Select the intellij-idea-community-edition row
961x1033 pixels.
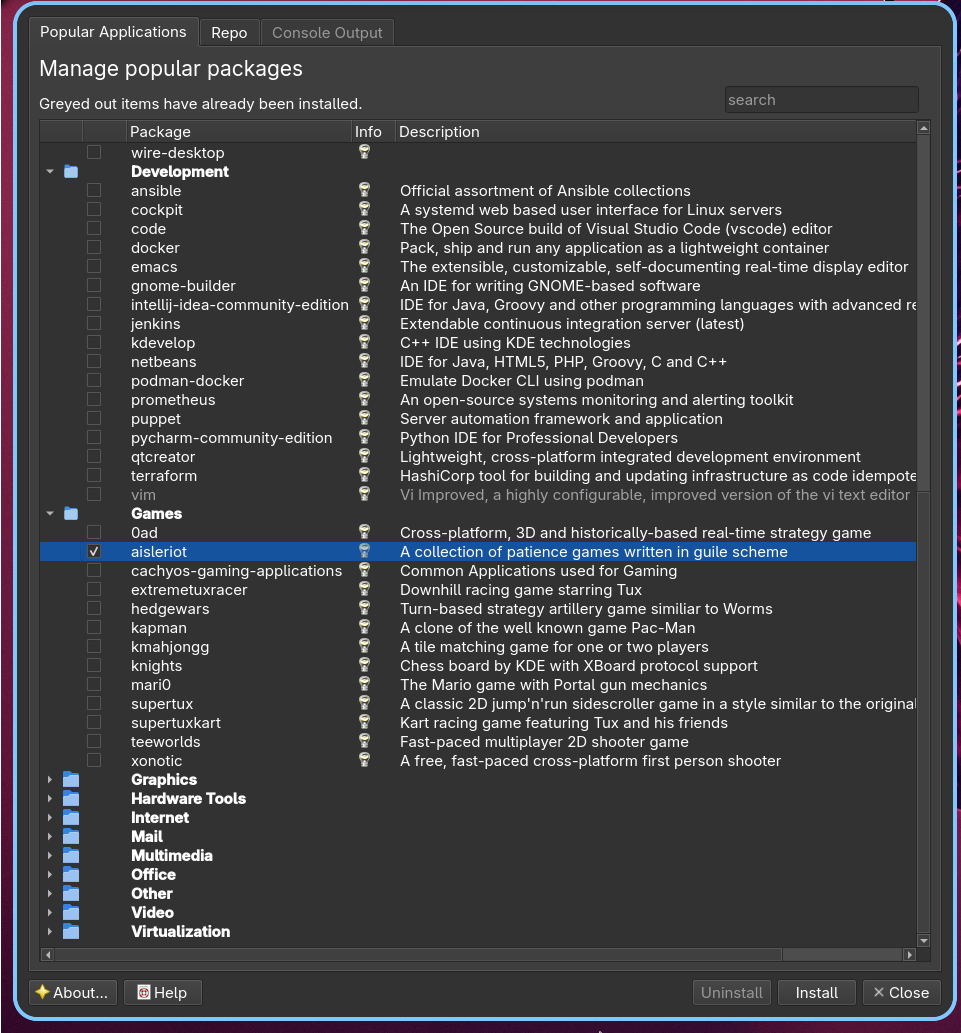coord(478,304)
